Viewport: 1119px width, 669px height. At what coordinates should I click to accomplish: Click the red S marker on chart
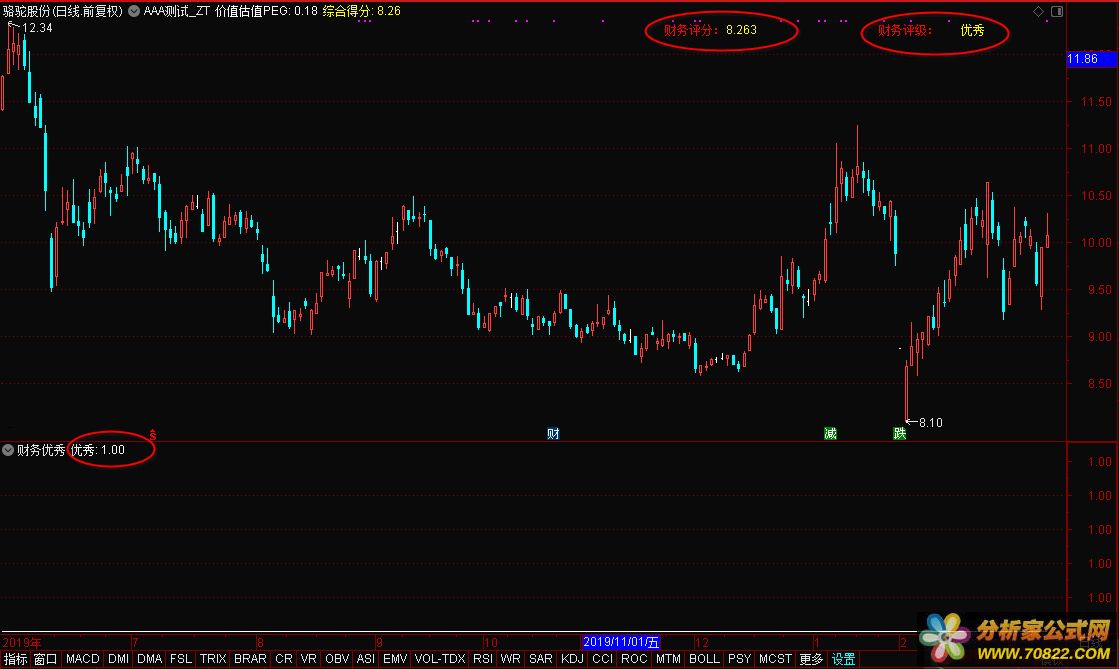tap(153, 434)
